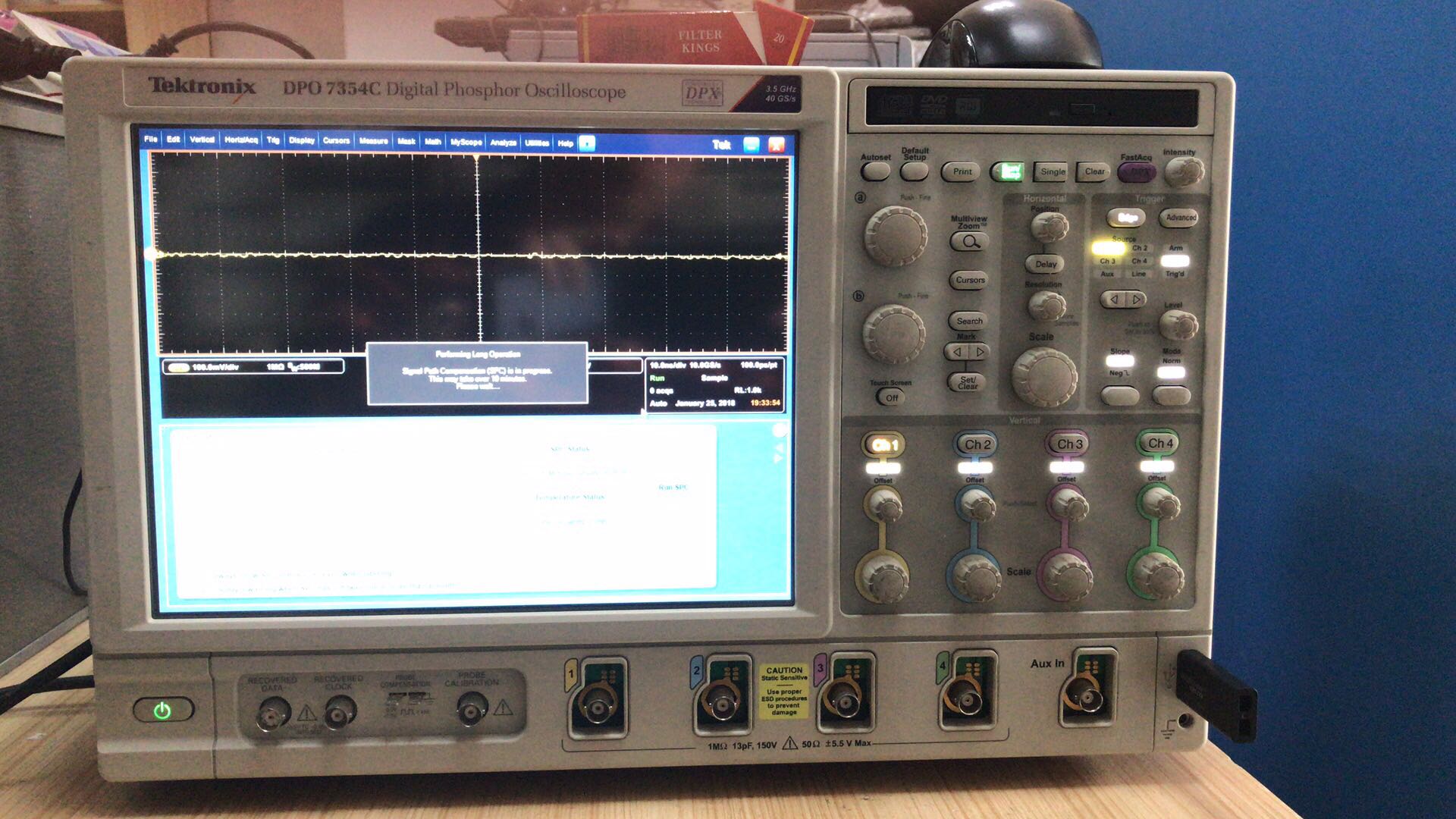The image size is (1456, 819).
Task: Toggle the Ch 1 vertical channel button
Action: pos(884,445)
